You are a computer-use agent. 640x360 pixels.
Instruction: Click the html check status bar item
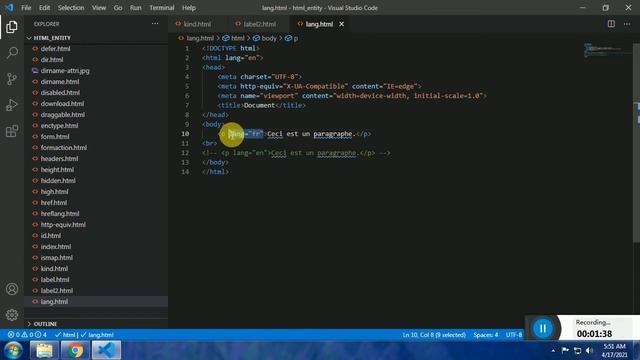click(x=65, y=335)
